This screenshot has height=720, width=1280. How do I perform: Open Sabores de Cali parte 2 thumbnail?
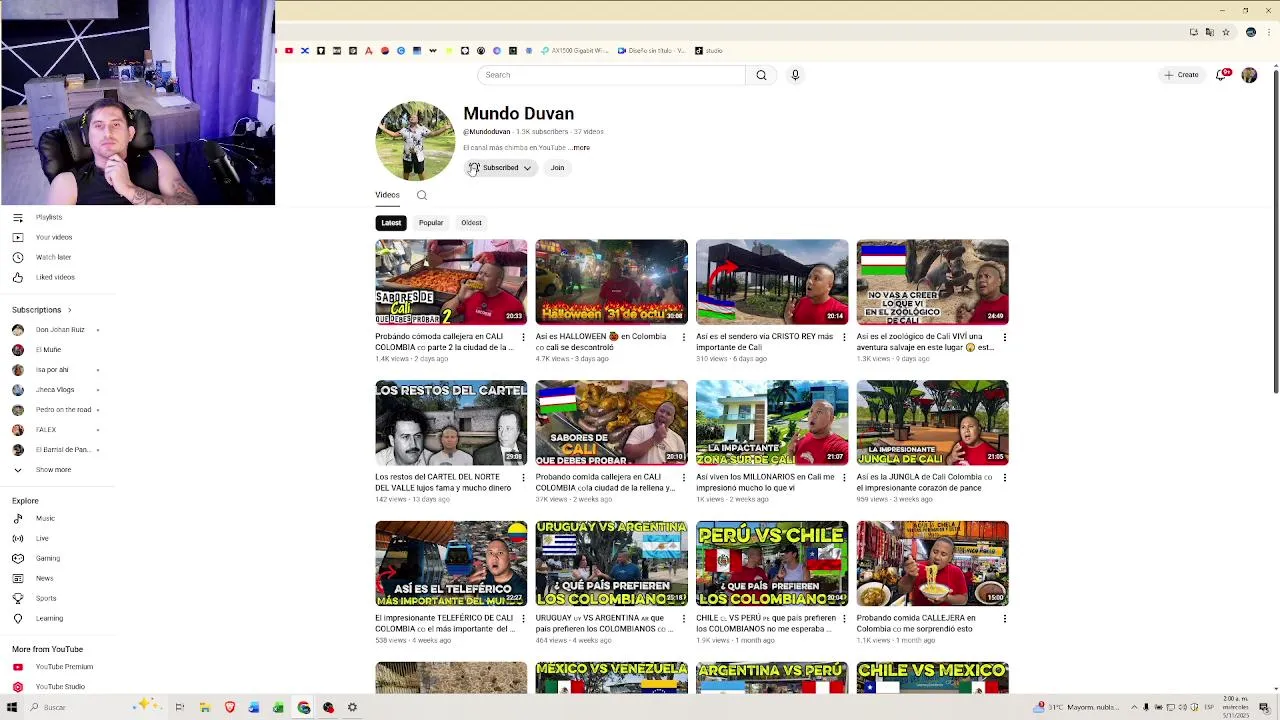pyautogui.click(x=451, y=282)
